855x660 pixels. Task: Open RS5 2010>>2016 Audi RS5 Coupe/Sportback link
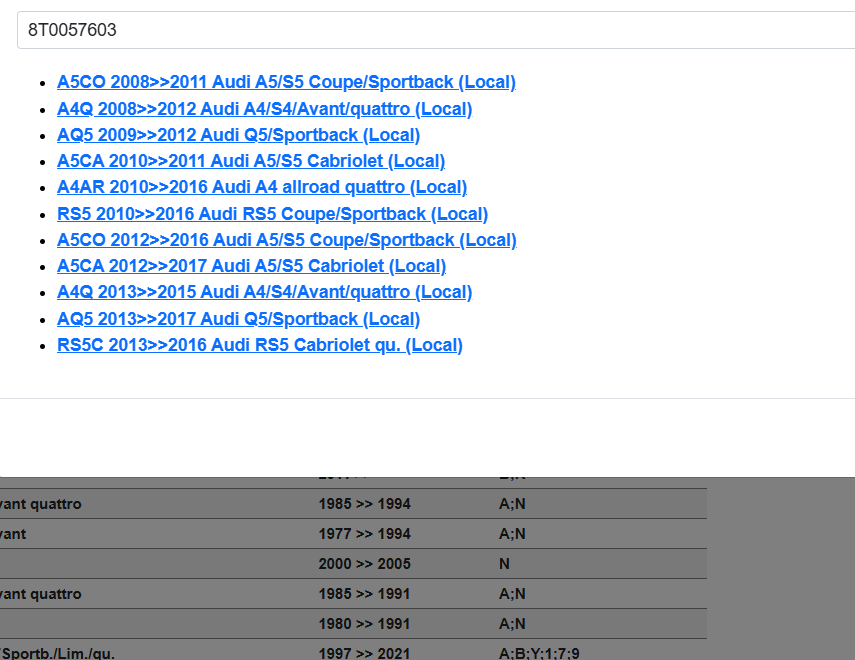click(x=272, y=214)
